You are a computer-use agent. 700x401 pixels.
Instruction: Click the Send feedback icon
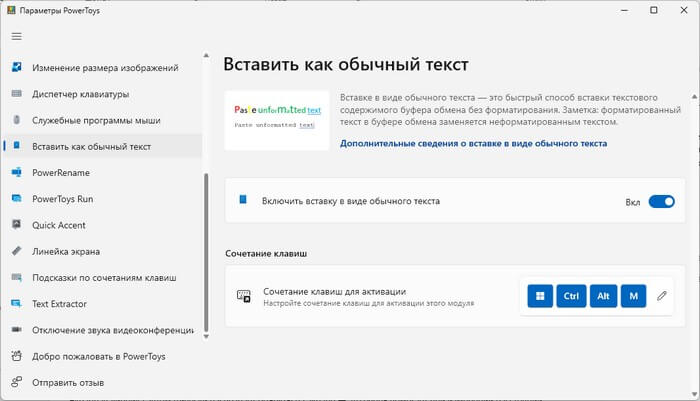[x=17, y=382]
